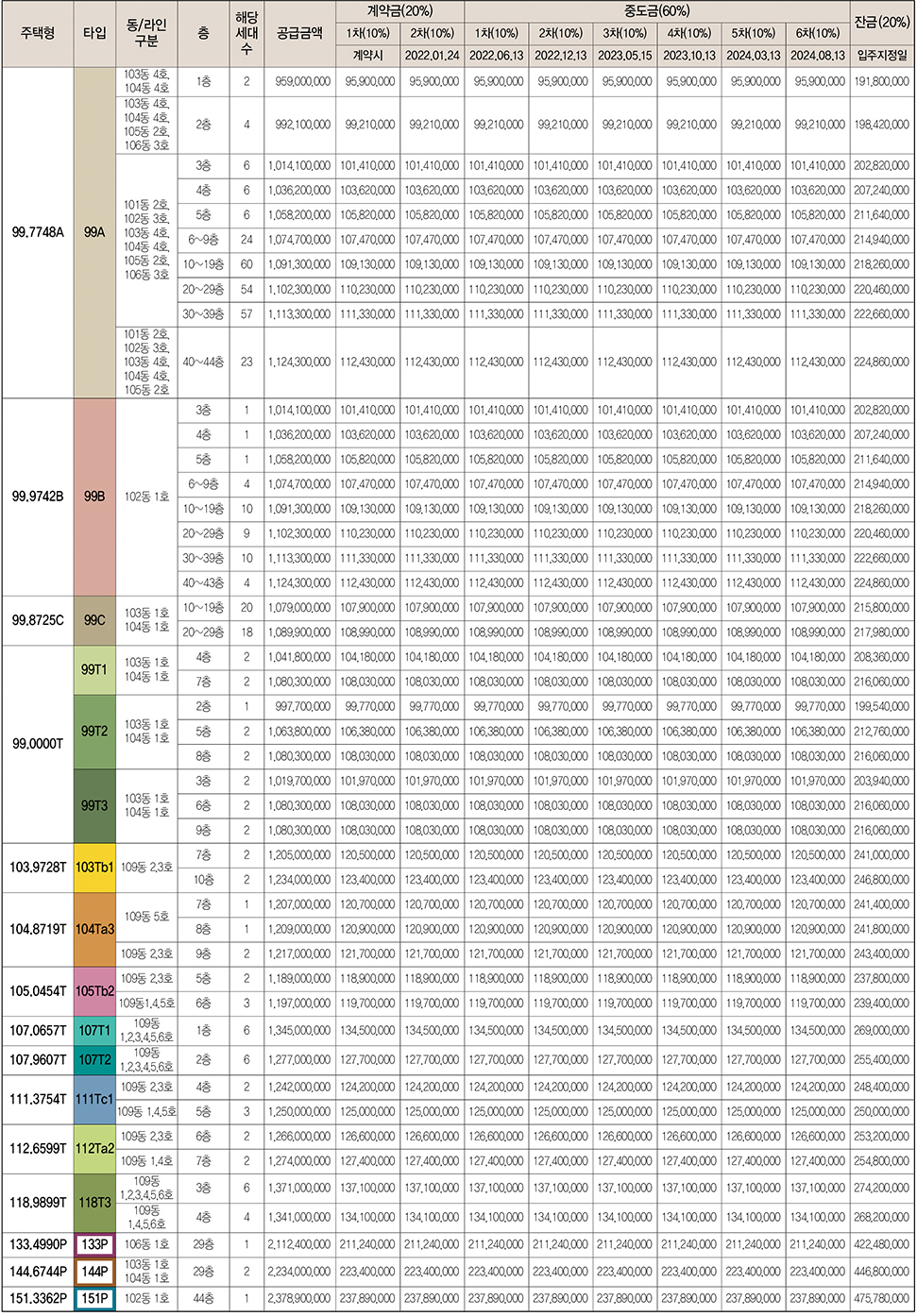Select the outlined 144P type cell
The height and width of the screenshot is (1316, 917).
click(94, 1272)
